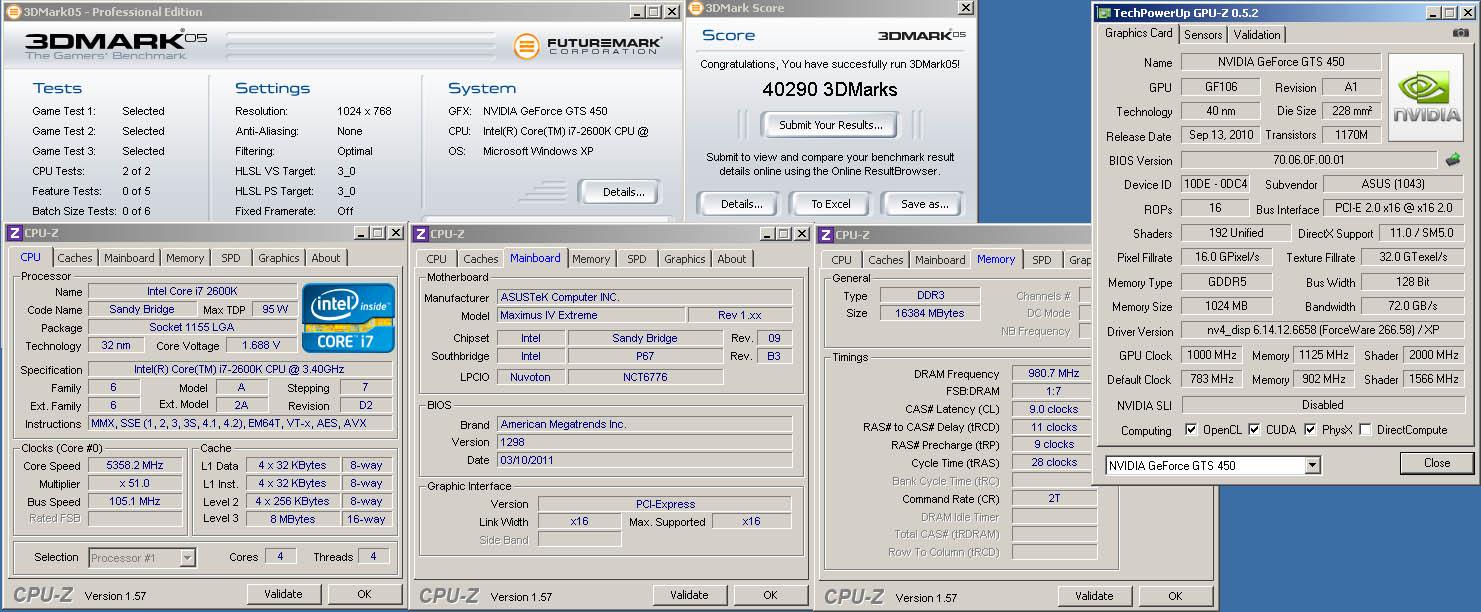
Task: Click Validate in the CPU-Z CPU window
Action: coord(283,594)
